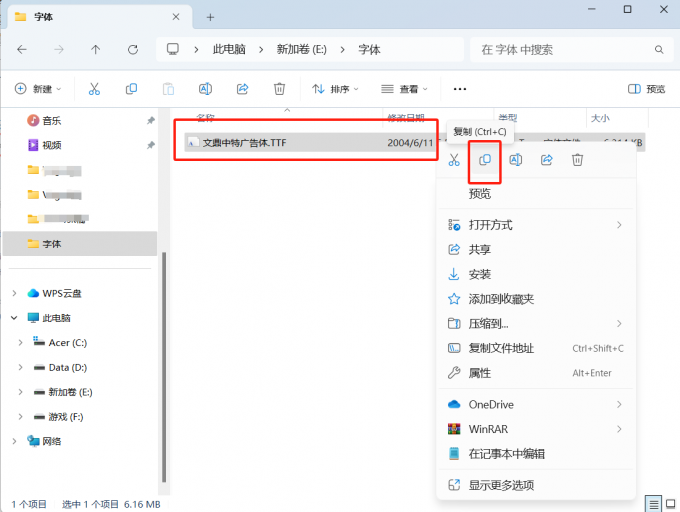Expand the WPS云盘 tree node
This screenshot has width=680, height=512.
pyautogui.click(x=14, y=294)
